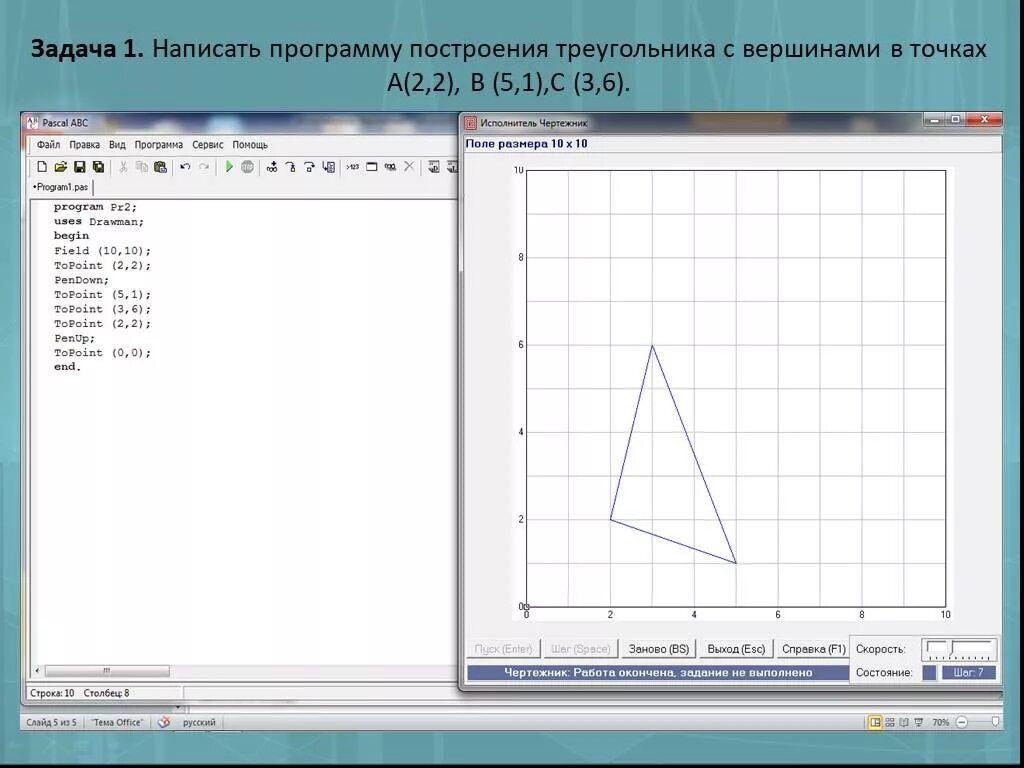Open the Сервис menu
Screen dimensions: 1024x768
[x=208, y=145]
